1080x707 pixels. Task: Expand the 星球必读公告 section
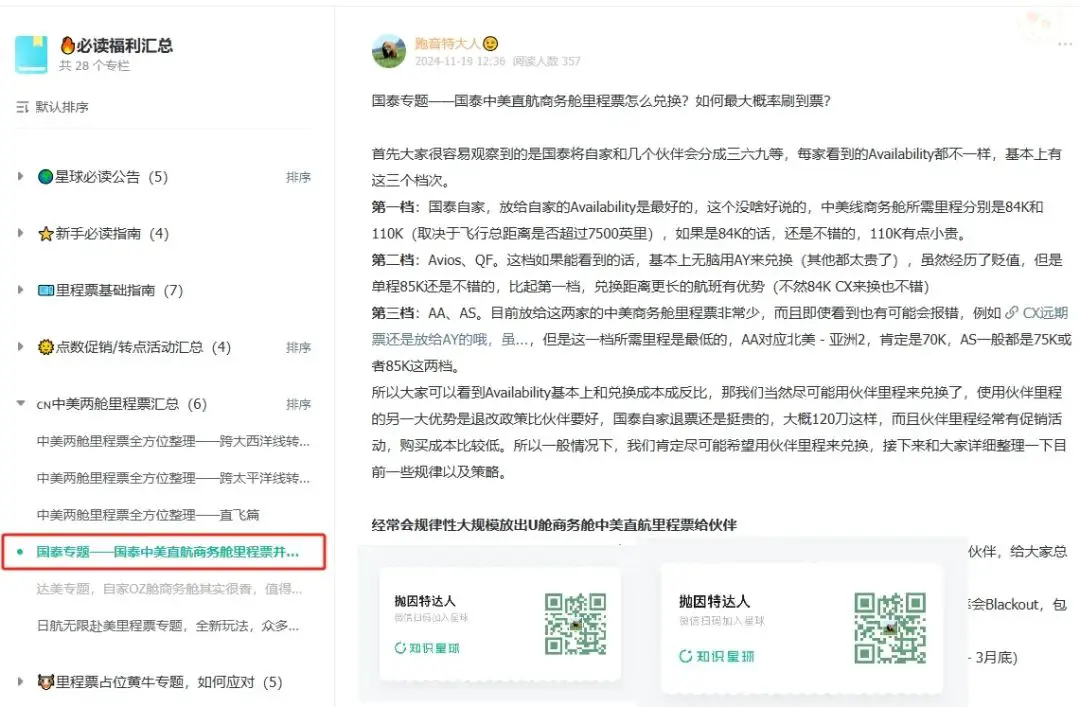pos(19,177)
